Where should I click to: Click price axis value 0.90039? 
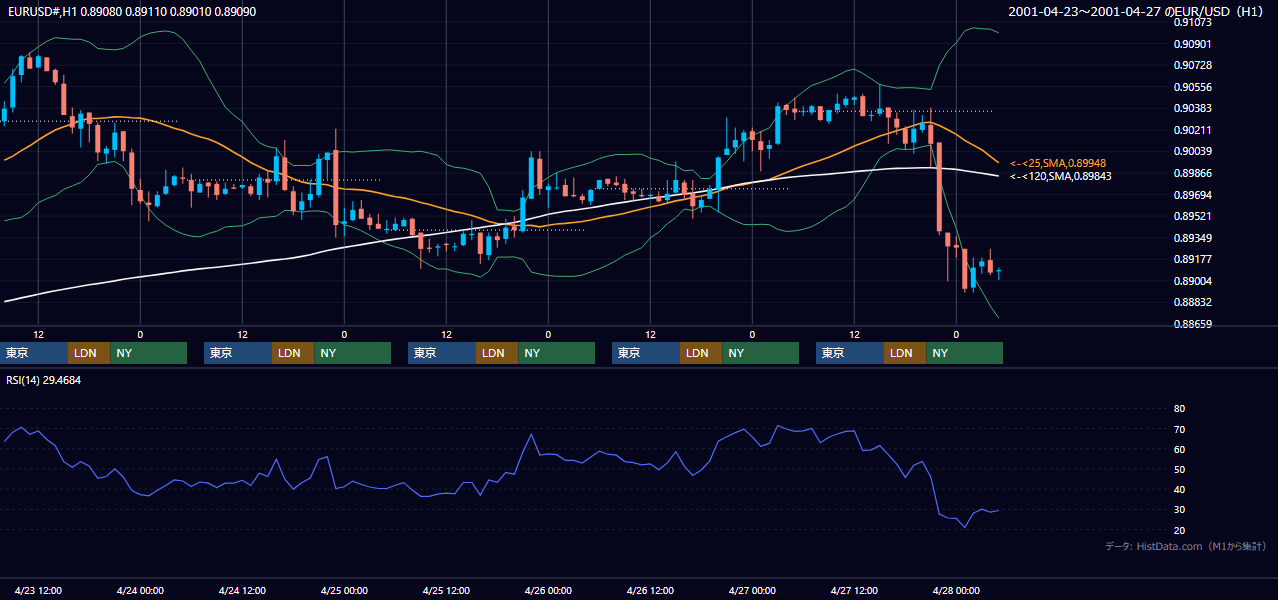1192,151
